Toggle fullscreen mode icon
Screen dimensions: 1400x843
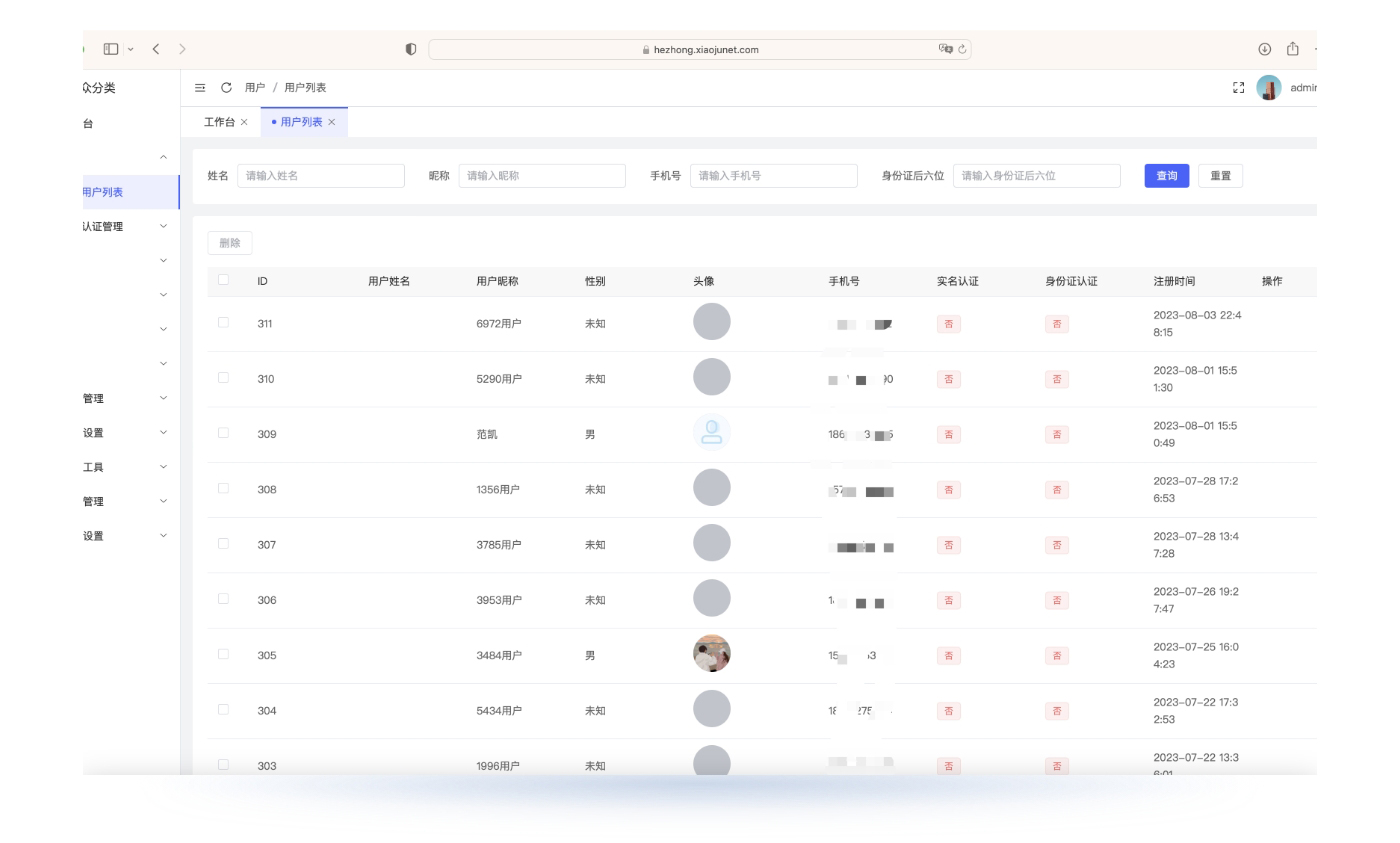coord(1239,88)
